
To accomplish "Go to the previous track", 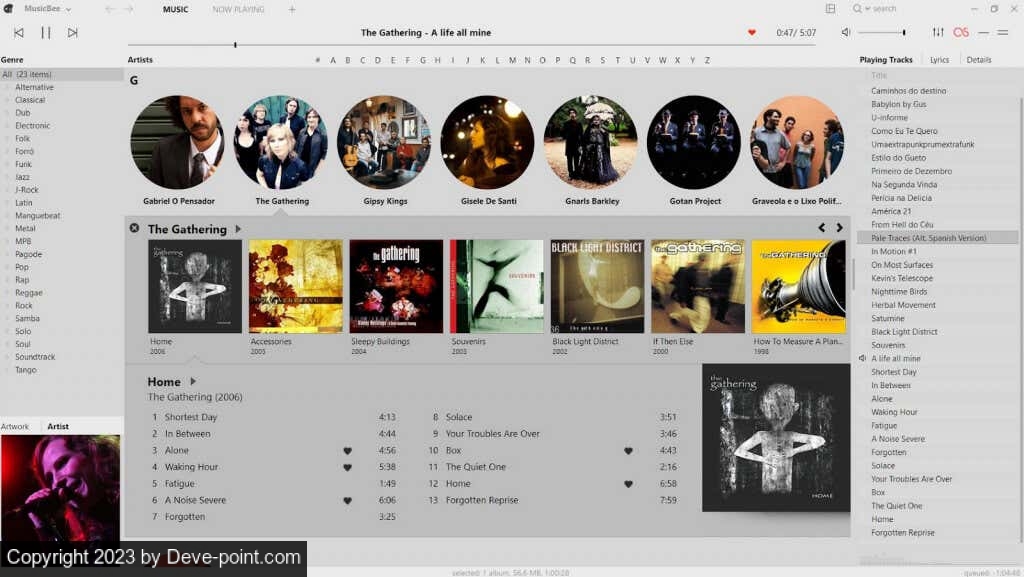I will (x=18, y=33).
